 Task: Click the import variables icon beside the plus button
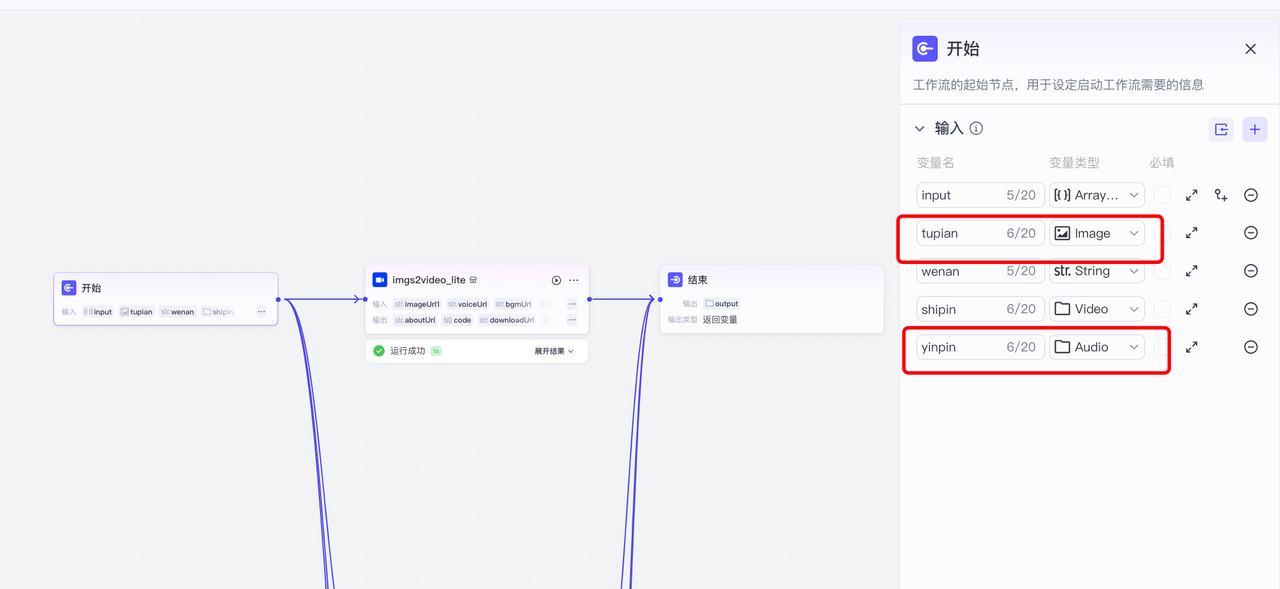pyautogui.click(x=1220, y=129)
